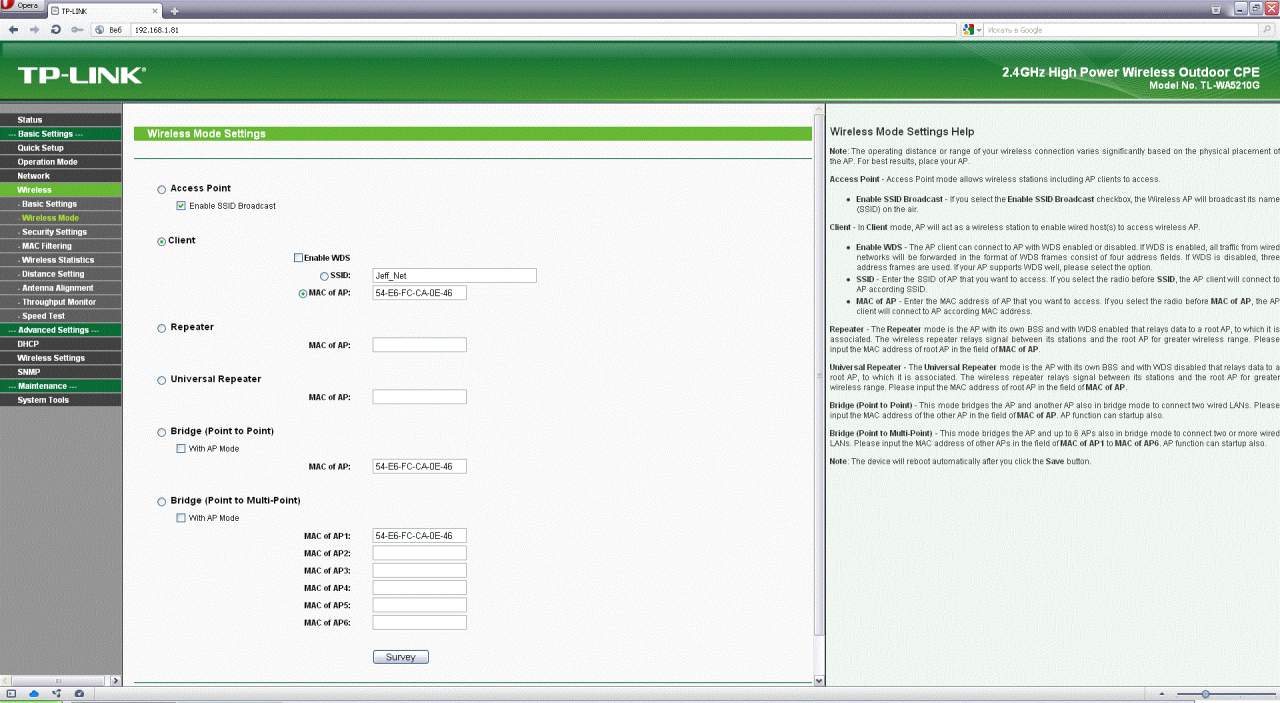Open Wireless Settings under Advanced Settings
Image resolution: width=1280 pixels, height=703 pixels.
coord(61,358)
